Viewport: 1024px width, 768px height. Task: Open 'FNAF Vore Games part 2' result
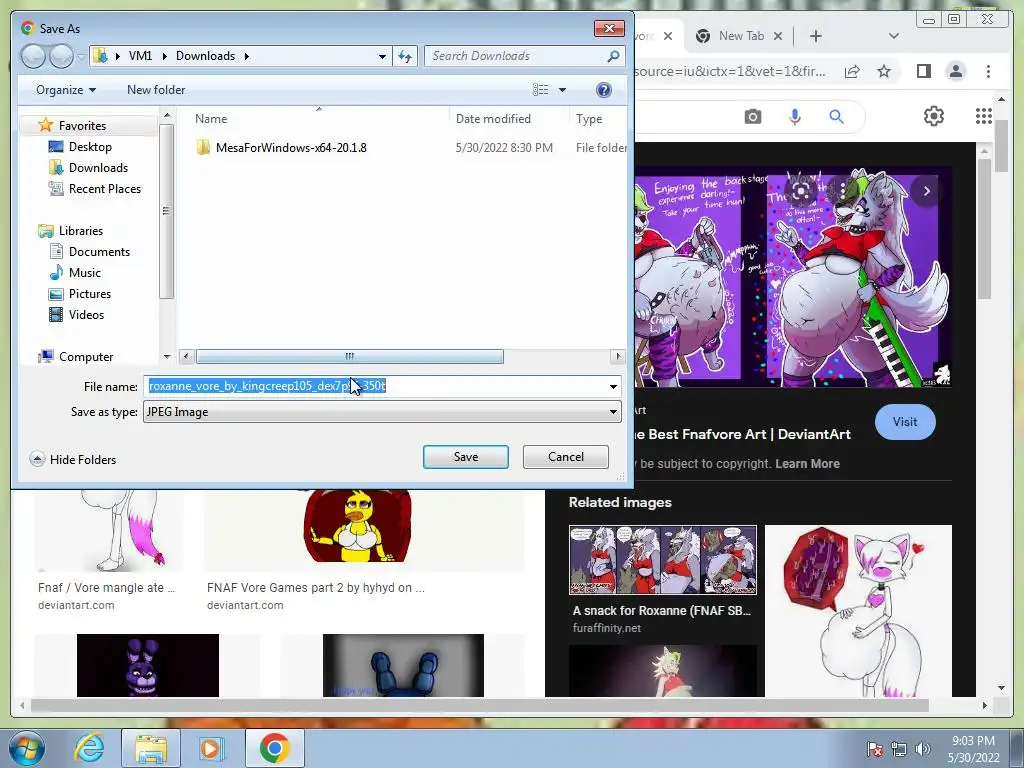[315, 588]
